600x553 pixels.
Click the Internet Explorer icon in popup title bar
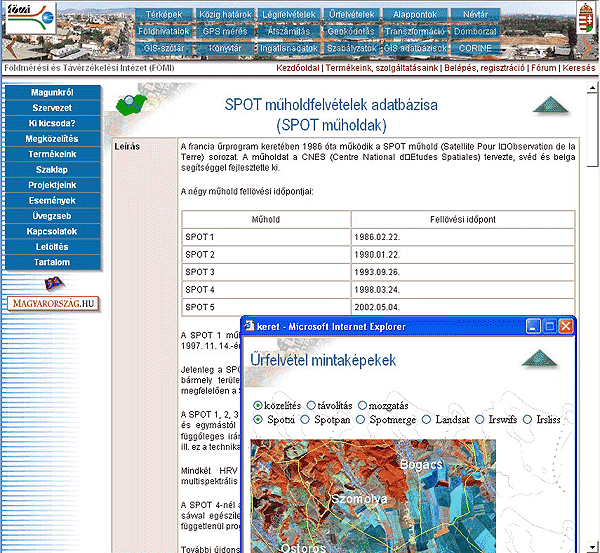247,326
